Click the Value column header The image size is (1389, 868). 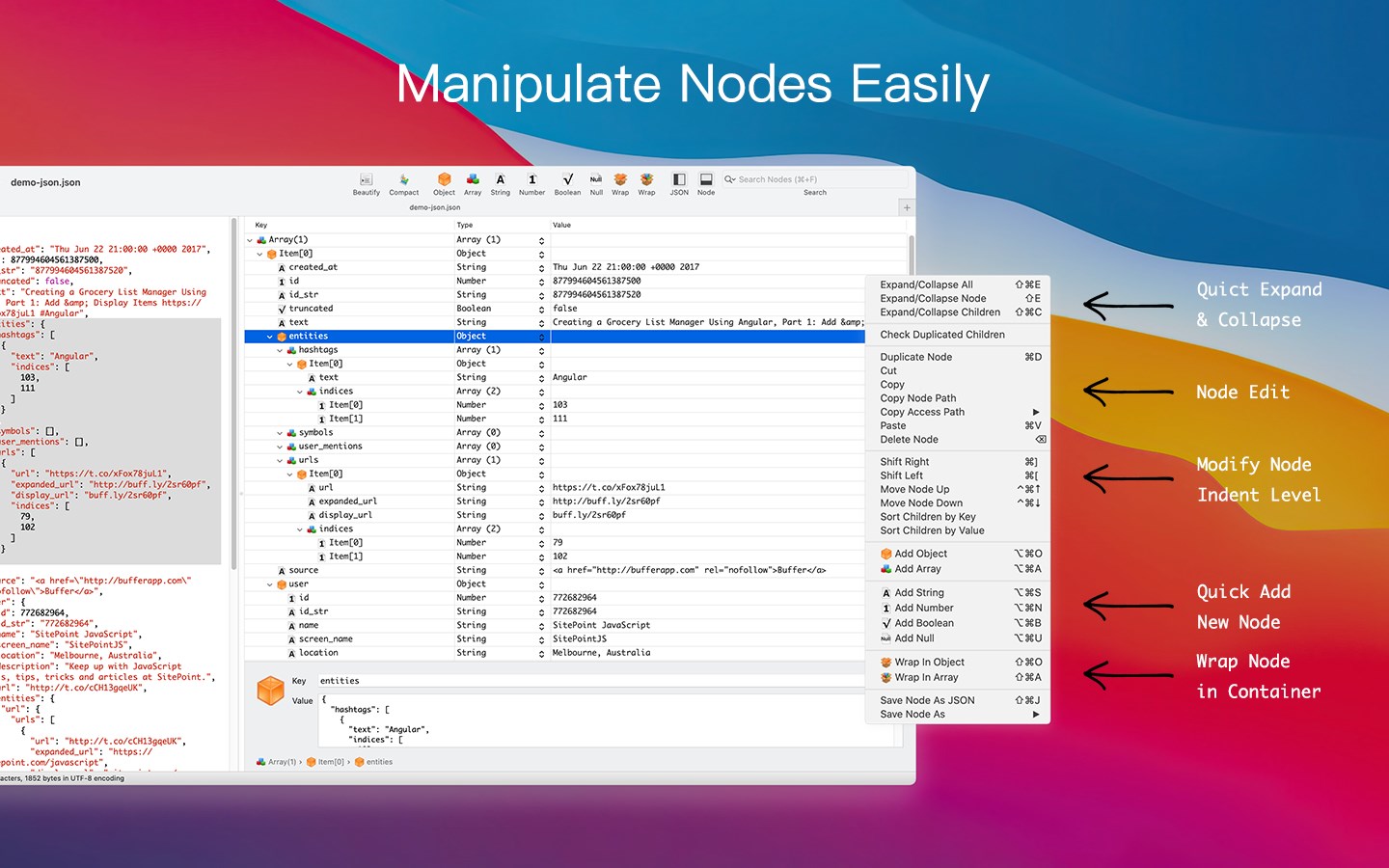726,225
